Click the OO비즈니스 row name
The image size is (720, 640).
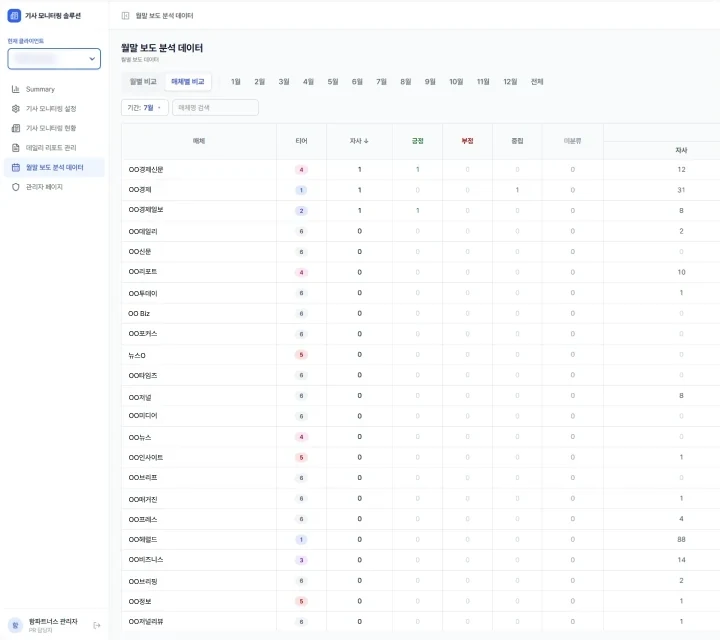click(146, 560)
